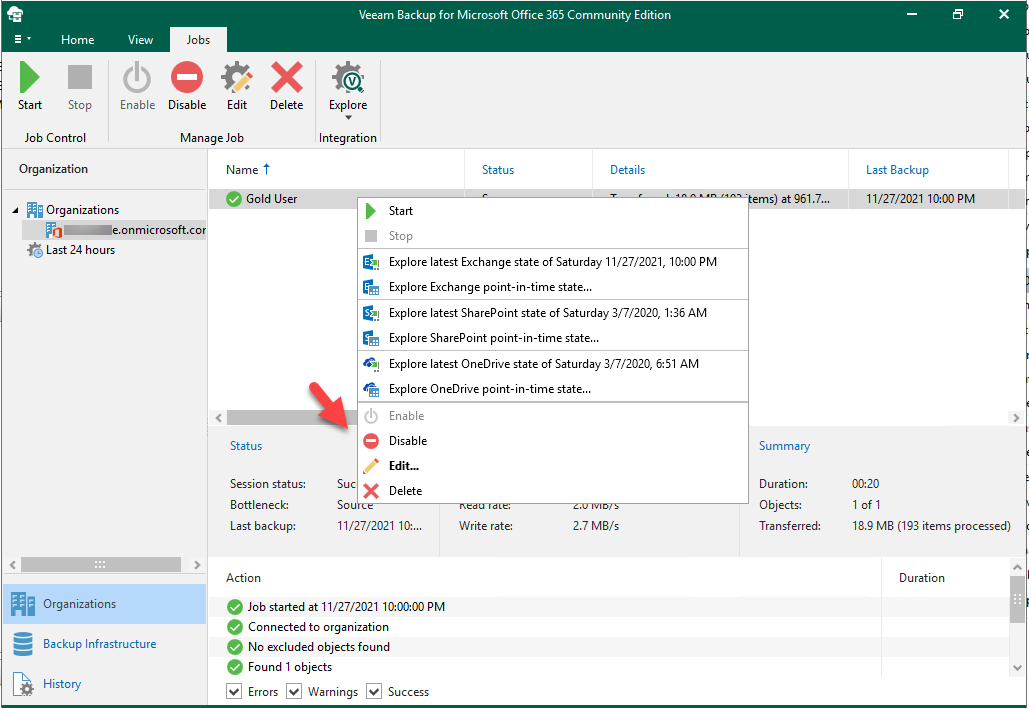Viewport: 1029px width, 708px height.
Task: Open the History navigation pane
Action: point(104,684)
